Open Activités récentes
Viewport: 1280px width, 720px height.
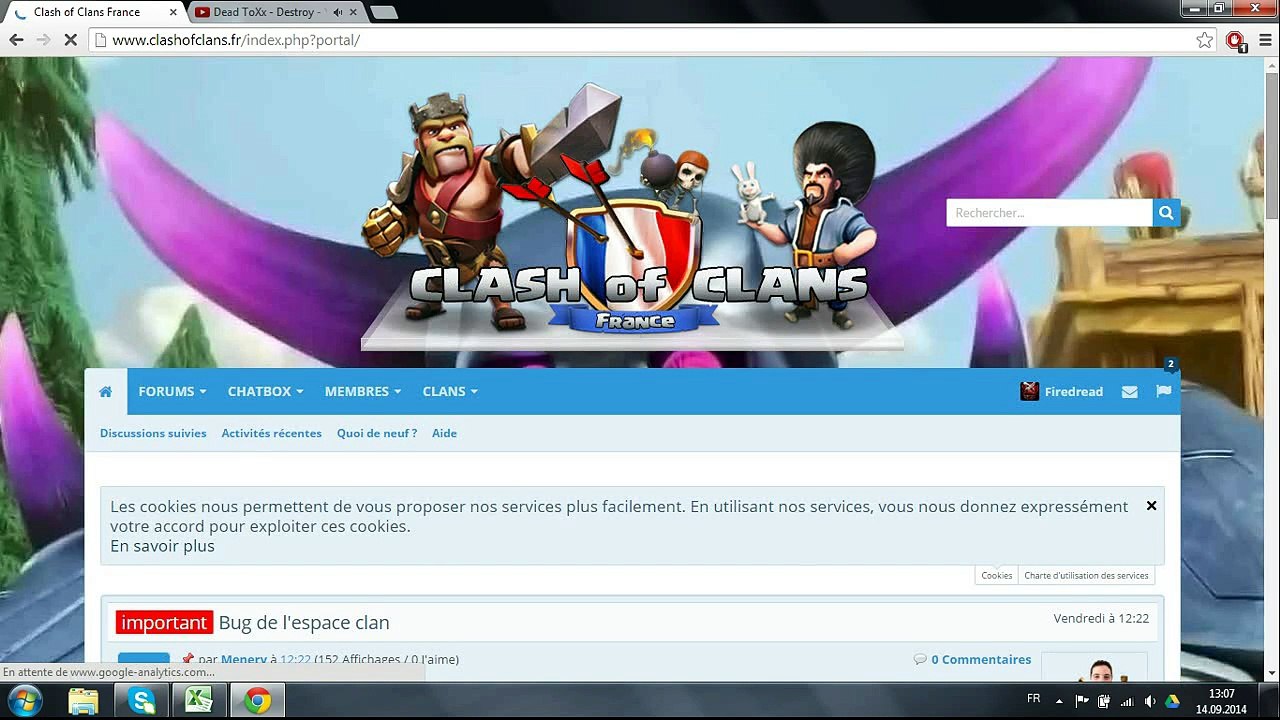click(x=272, y=433)
